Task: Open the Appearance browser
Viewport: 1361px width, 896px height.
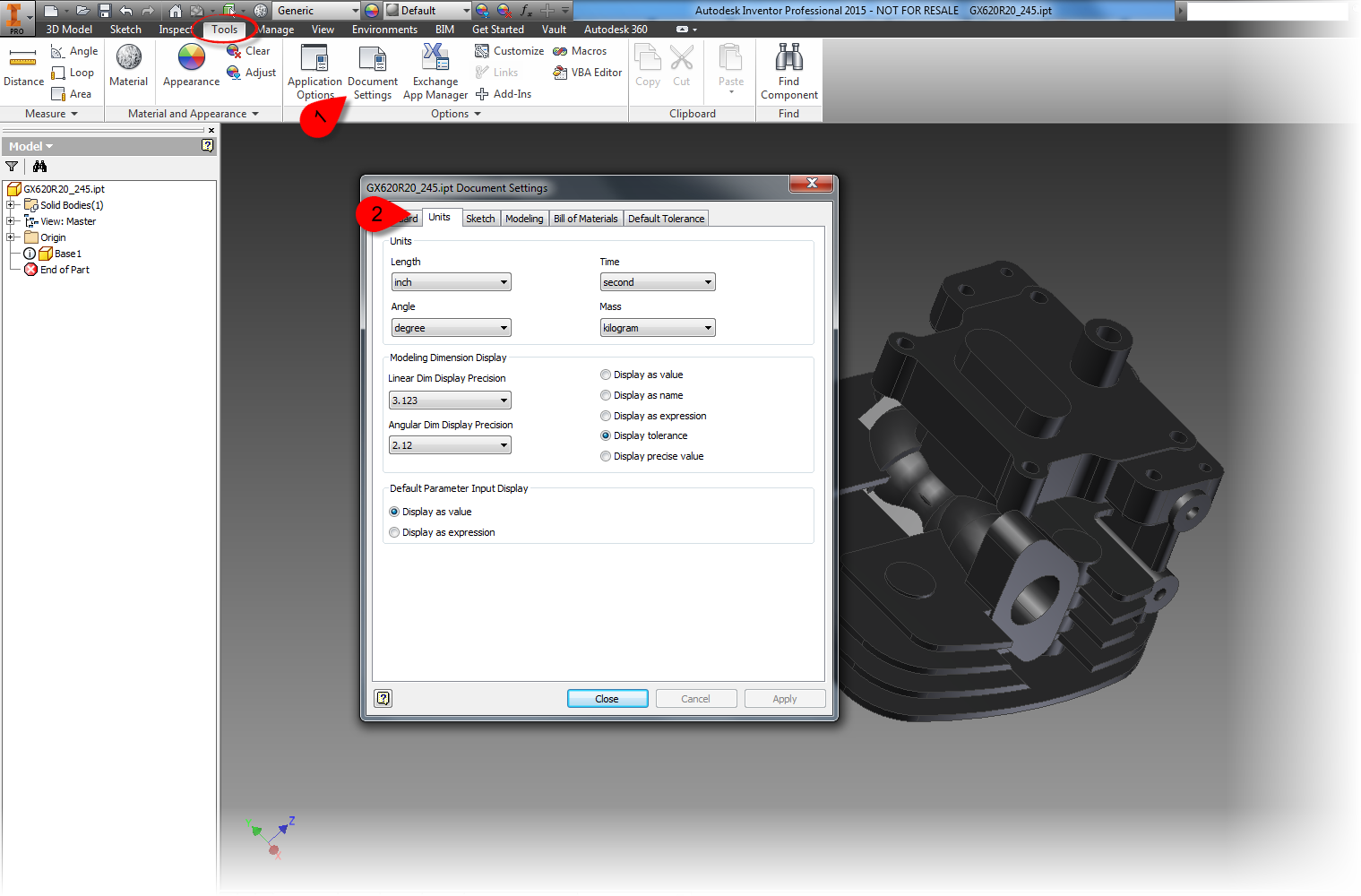Action: click(x=191, y=65)
